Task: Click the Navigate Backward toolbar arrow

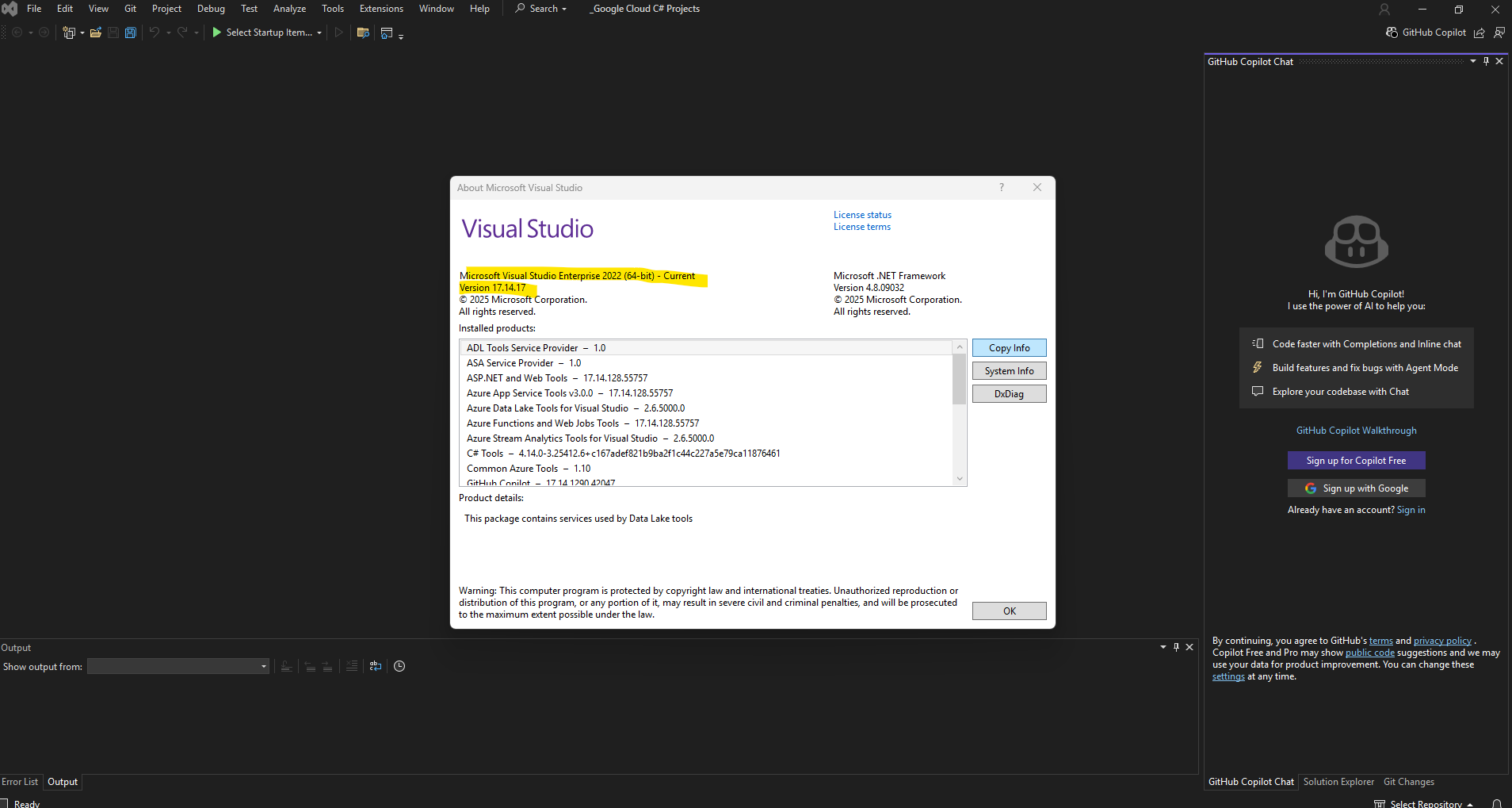Action: pos(17,33)
